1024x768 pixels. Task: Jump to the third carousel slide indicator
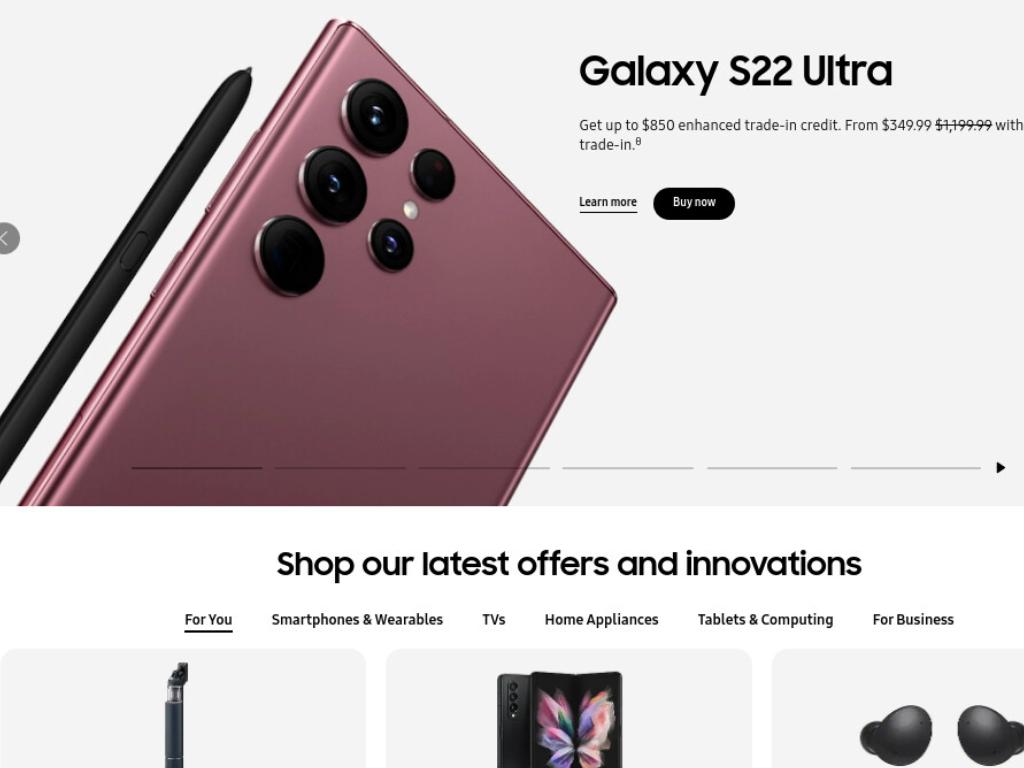point(484,468)
